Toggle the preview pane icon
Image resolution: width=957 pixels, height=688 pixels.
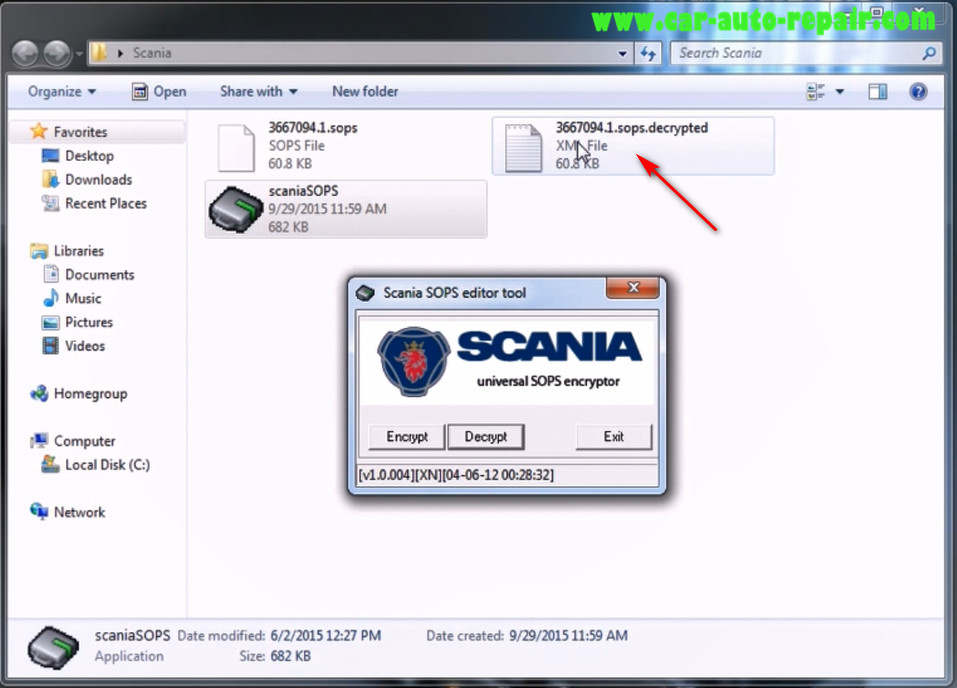tap(878, 92)
